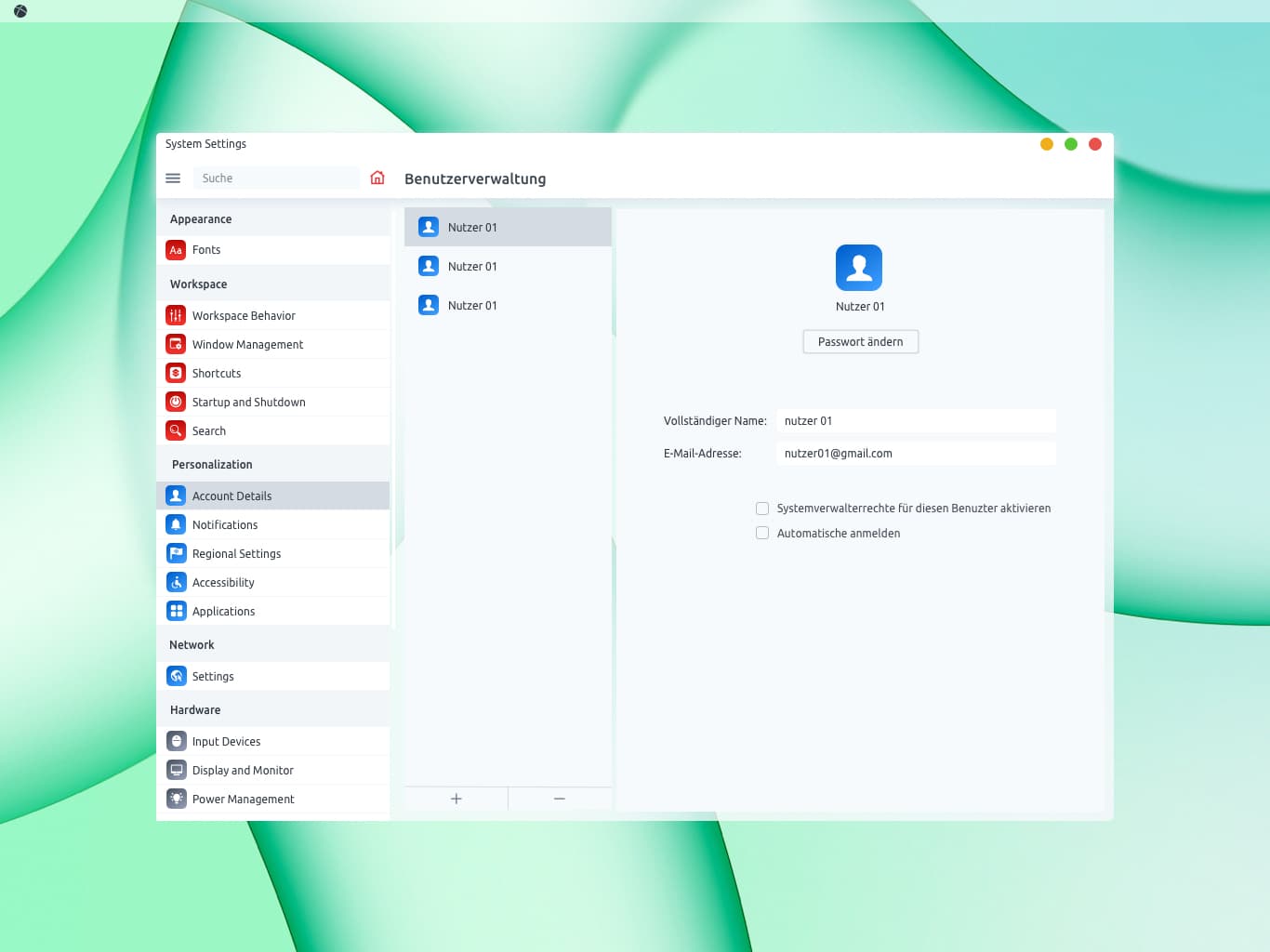This screenshot has height=952, width=1270.
Task: Open Accessibility settings icon
Action: [176, 582]
